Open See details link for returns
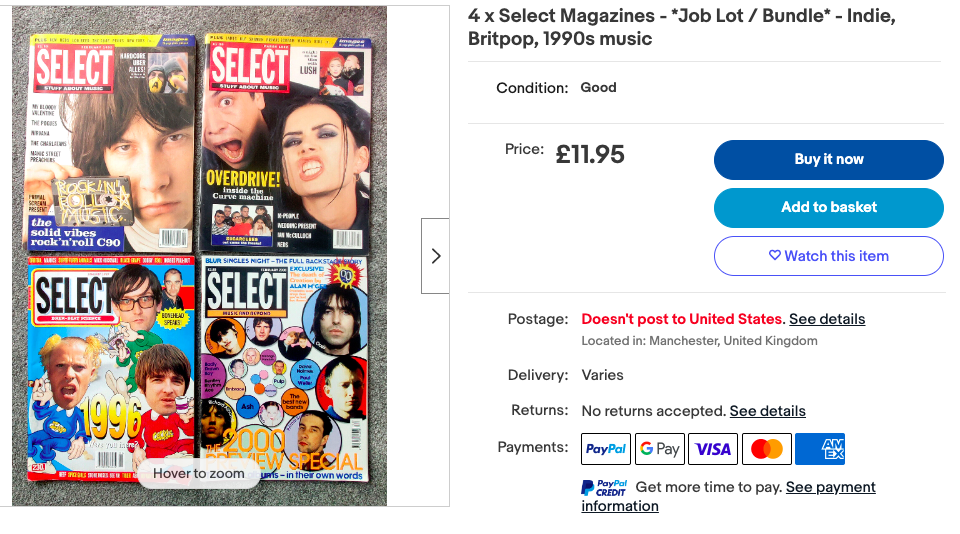Screen dimensions: 960x534 pos(767,411)
